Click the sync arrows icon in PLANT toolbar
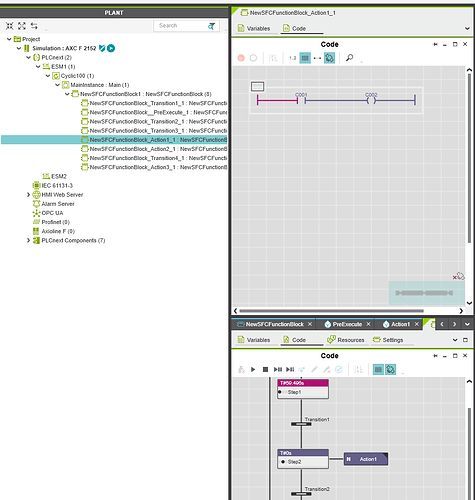This screenshot has width=475, height=500. pyautogui.click(x=34, y=26)
